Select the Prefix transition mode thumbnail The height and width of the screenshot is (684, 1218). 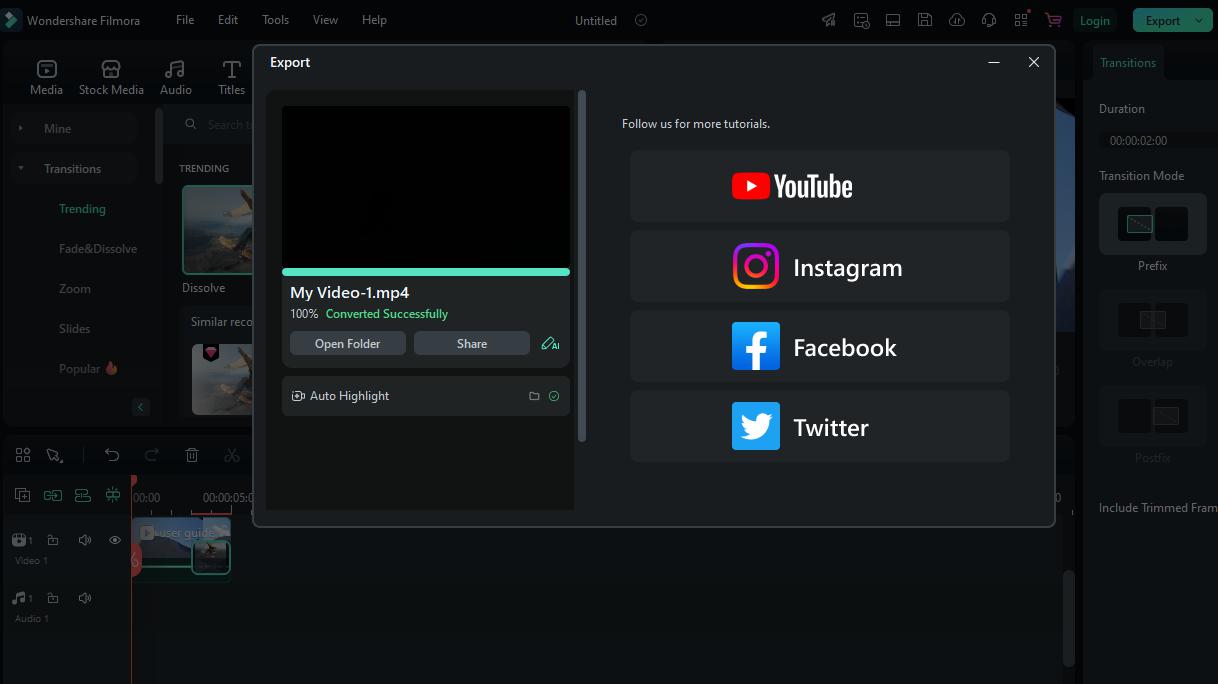coord(1152,224)
